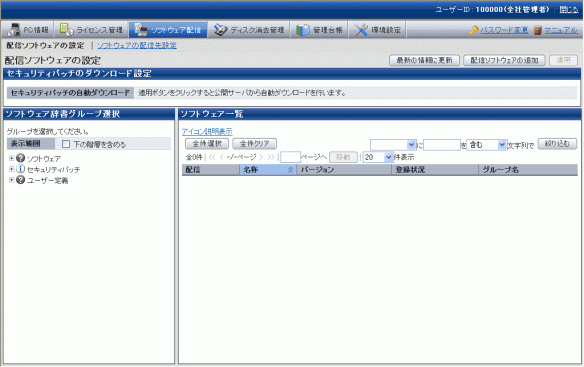This screenshot has width=584, height=367.
Task: Click the PC情報 computer icon
Action: pos(14,30)
